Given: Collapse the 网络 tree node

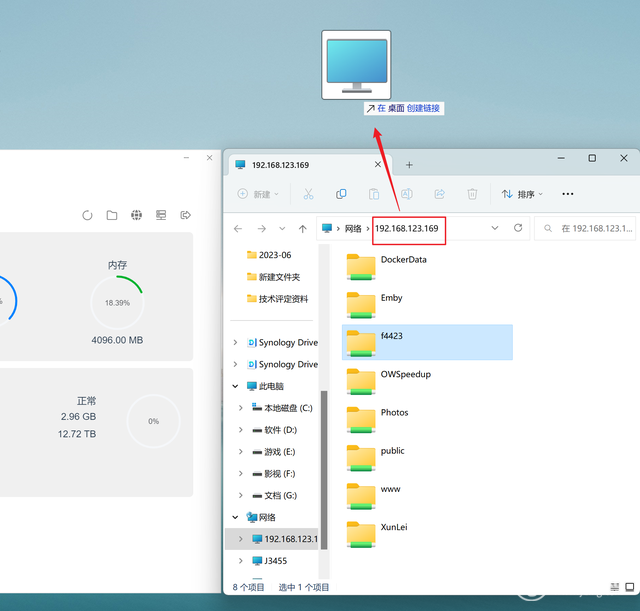Looking at the screenshot, I should (235, 518).
